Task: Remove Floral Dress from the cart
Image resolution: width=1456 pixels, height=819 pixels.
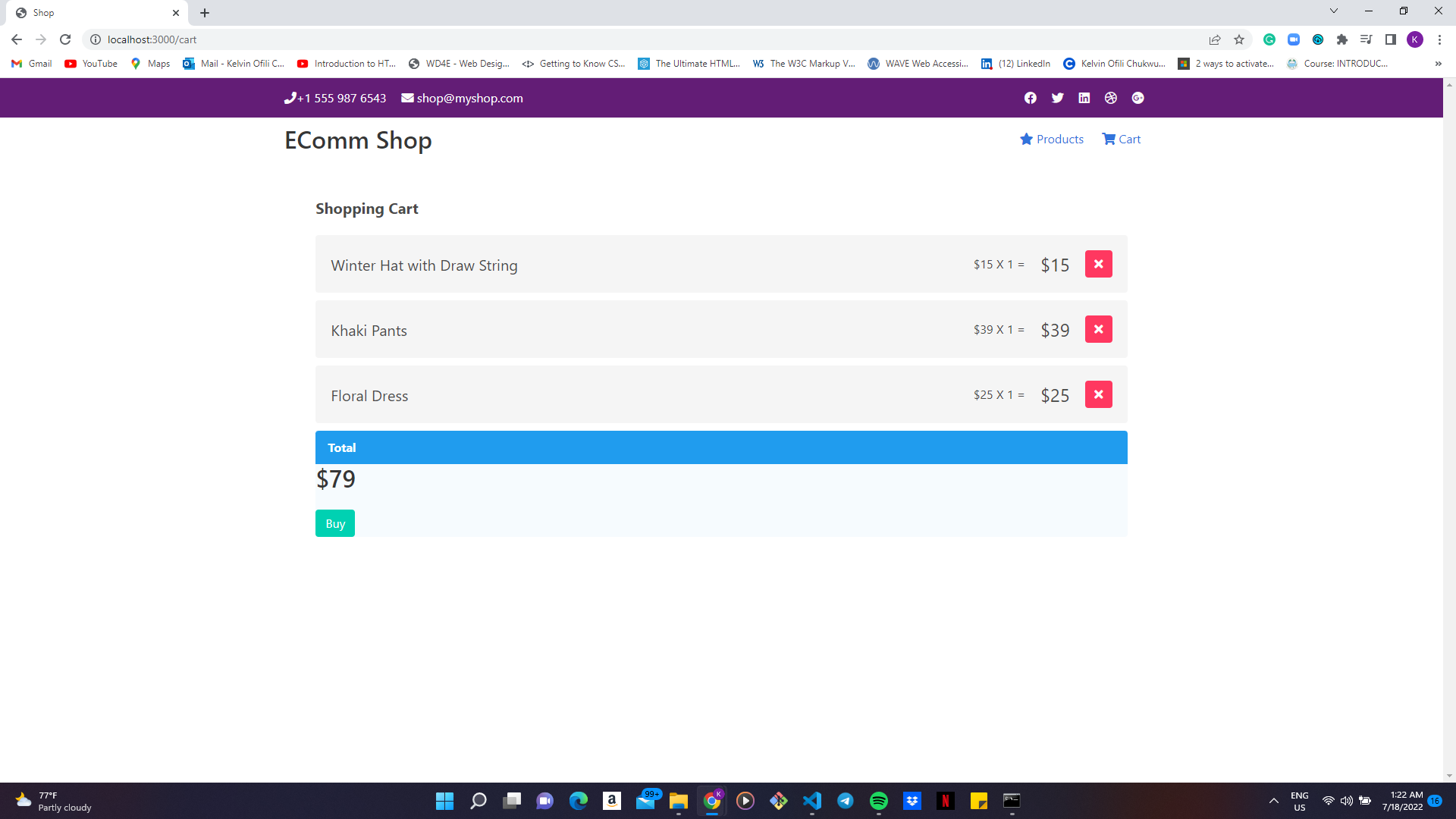Action: pyautogui.click(x=1098, y=394)
